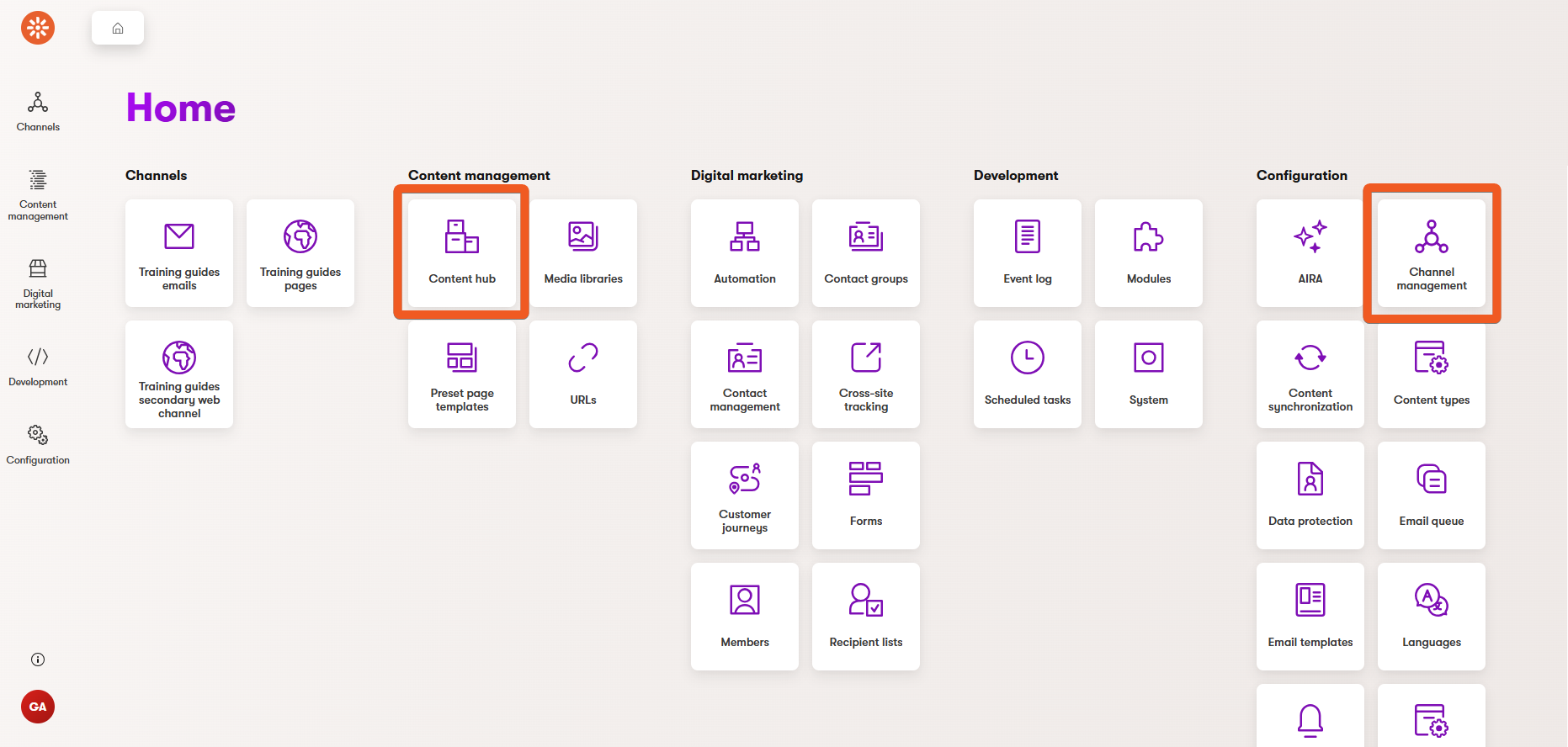Open Digital marketing in the left sidebar
Screen dimensions: 1568x747
click(38, 284)
